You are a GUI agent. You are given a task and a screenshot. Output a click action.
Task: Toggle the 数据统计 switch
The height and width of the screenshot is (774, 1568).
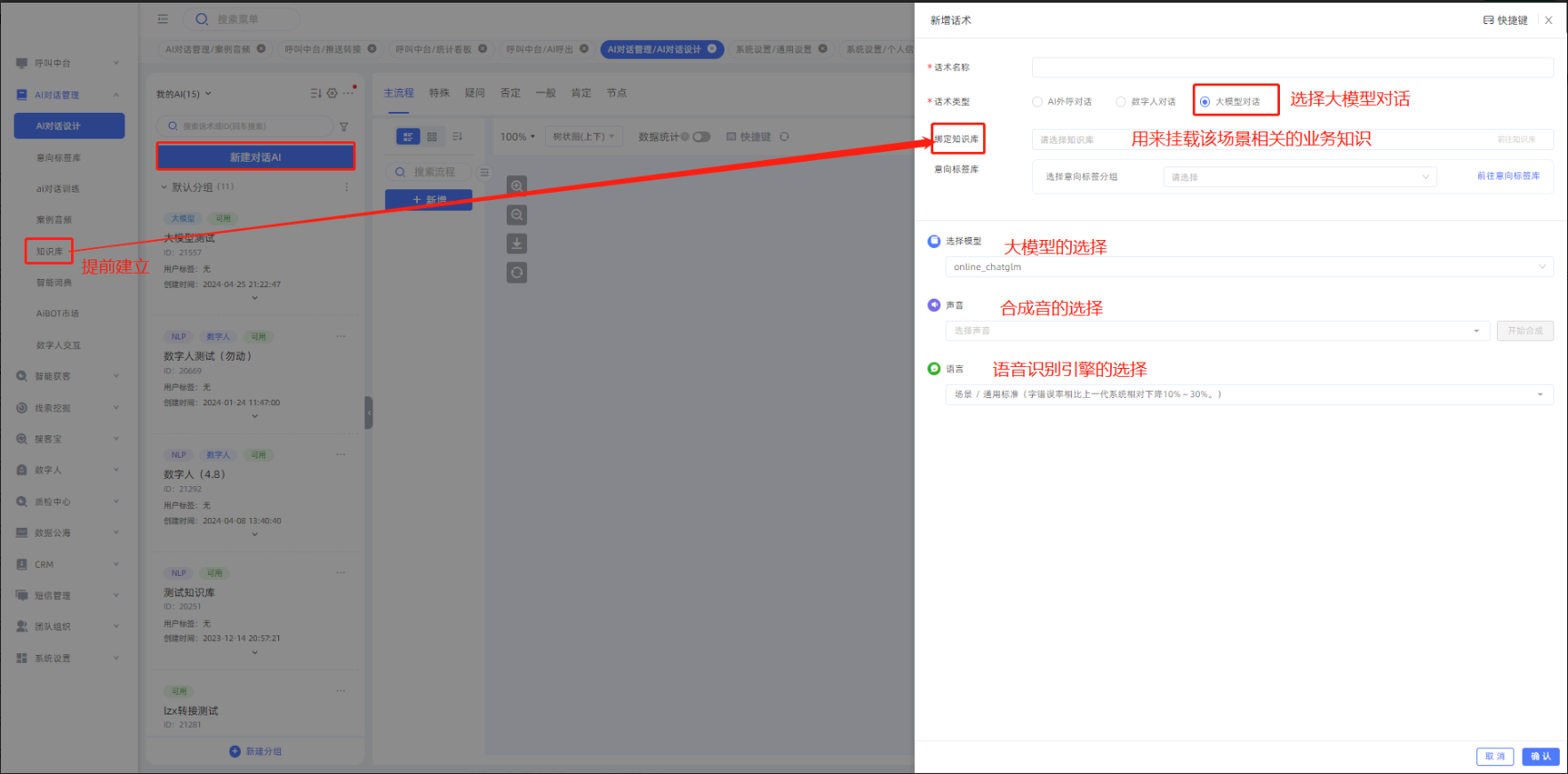pyautogui.click(x=701, y=137)
